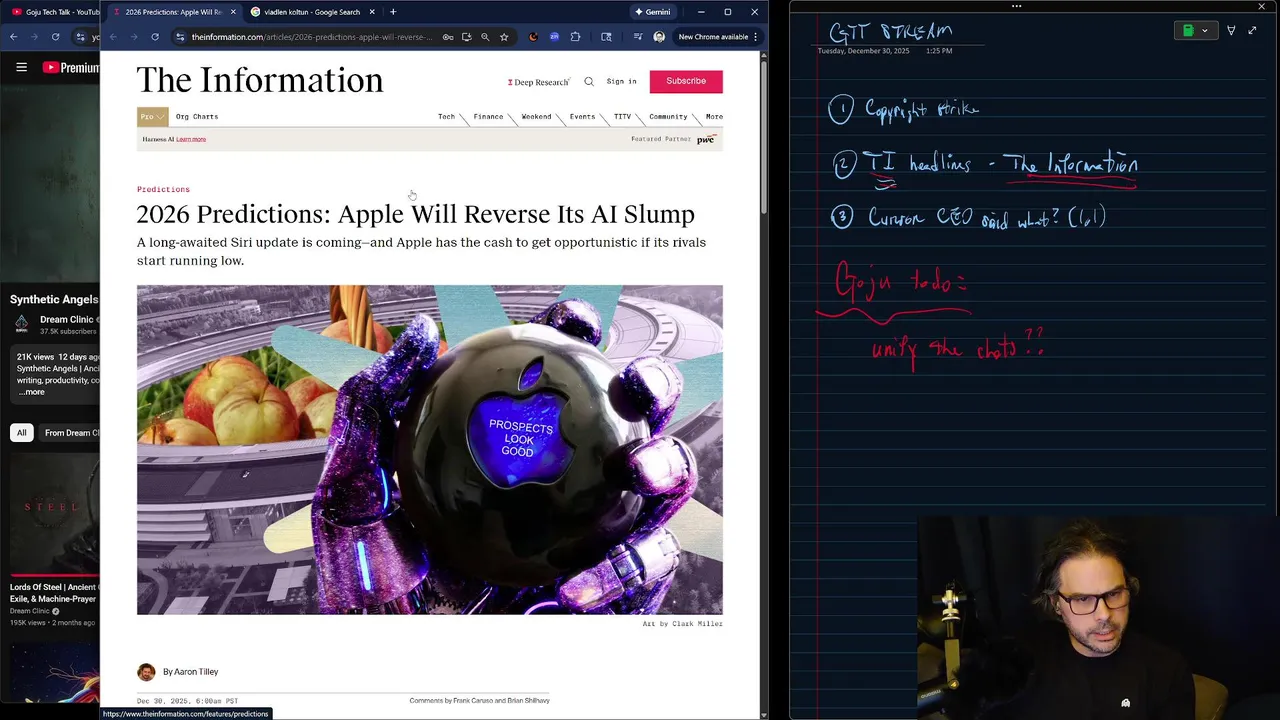Click the address bar URL theinformation.com
The height and width of the screenshot is (720, 1280).
[311, 37]
